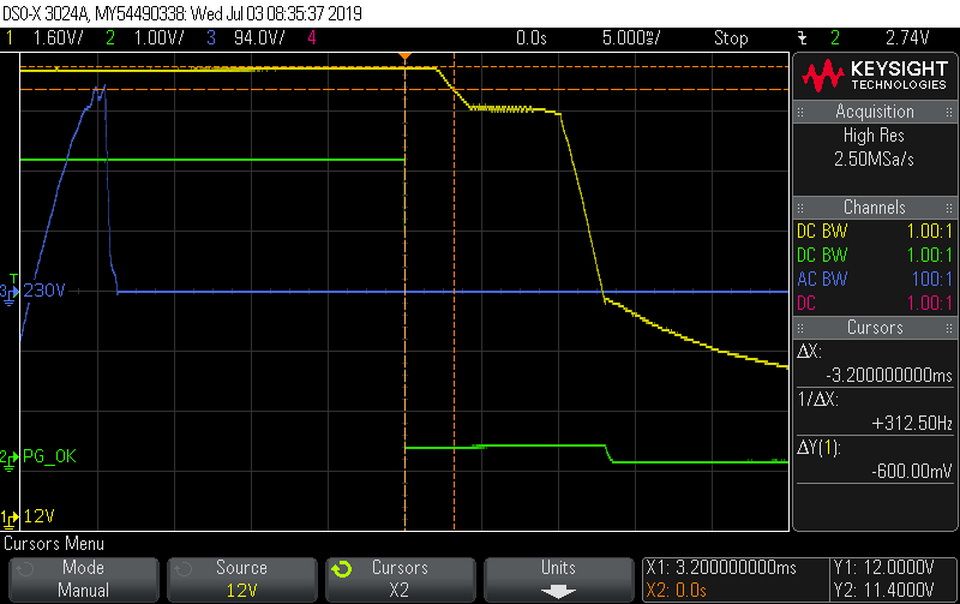Click the down arrow on Units softkey

[558, 591]
